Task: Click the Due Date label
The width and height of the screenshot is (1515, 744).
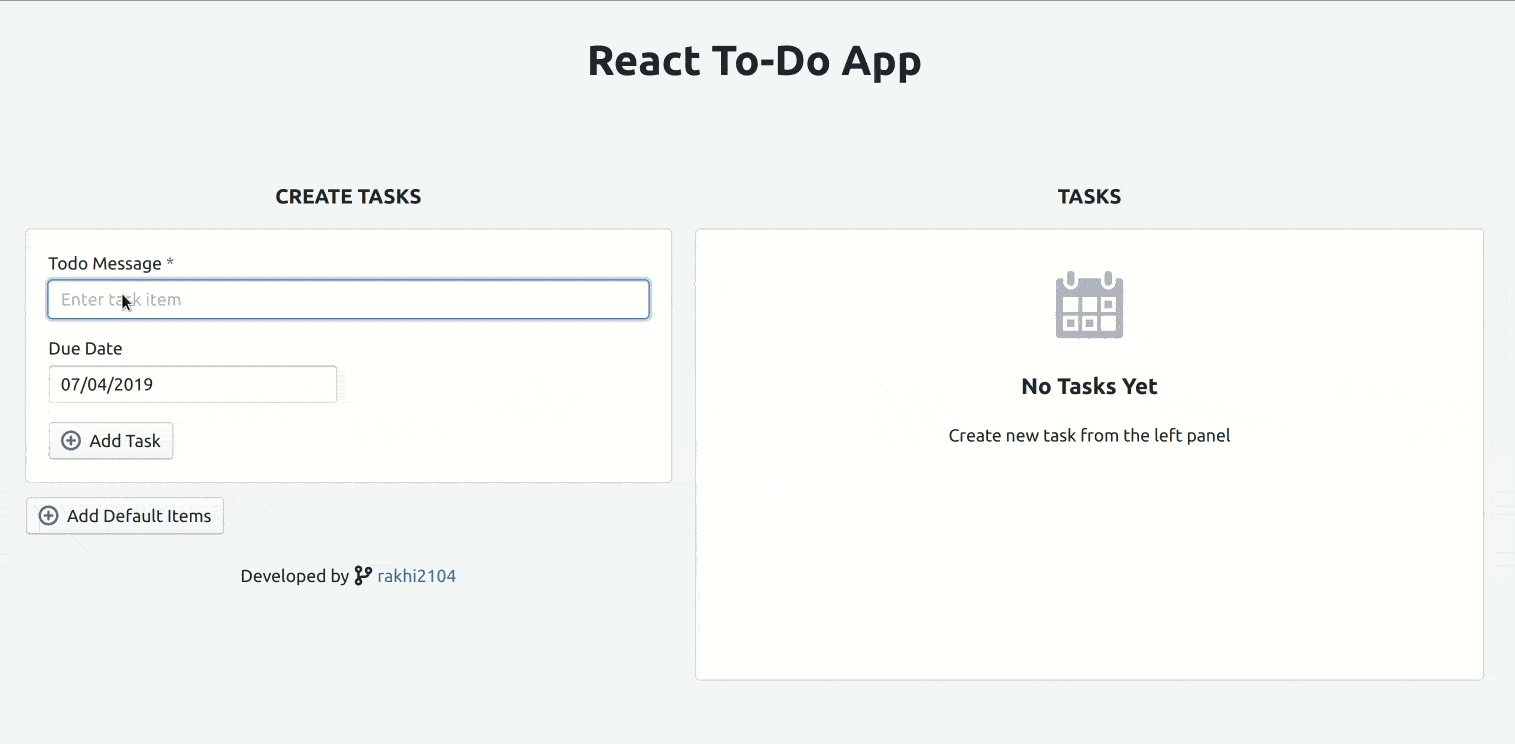Action: pos(85,349)
